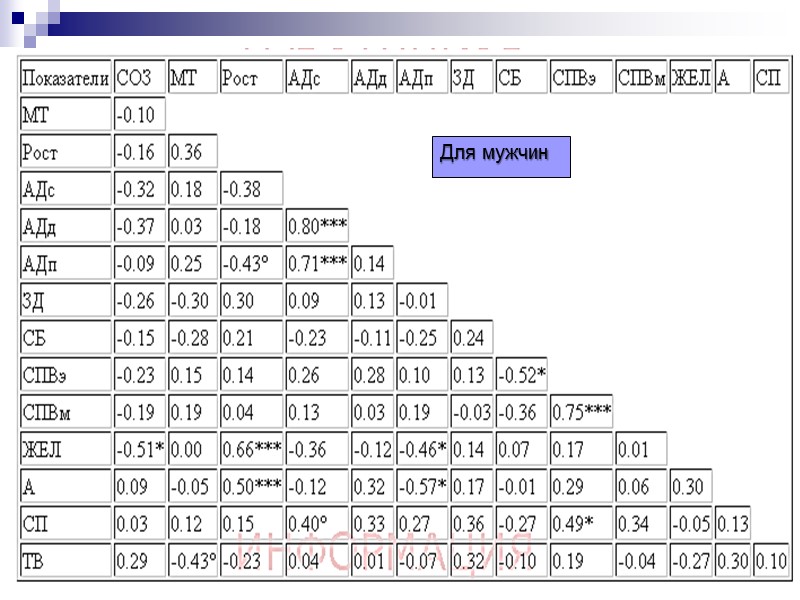Click the '0.14' cell in АДп row
The width and height of the screenshot is (800, 600).
tap(372, 263)
